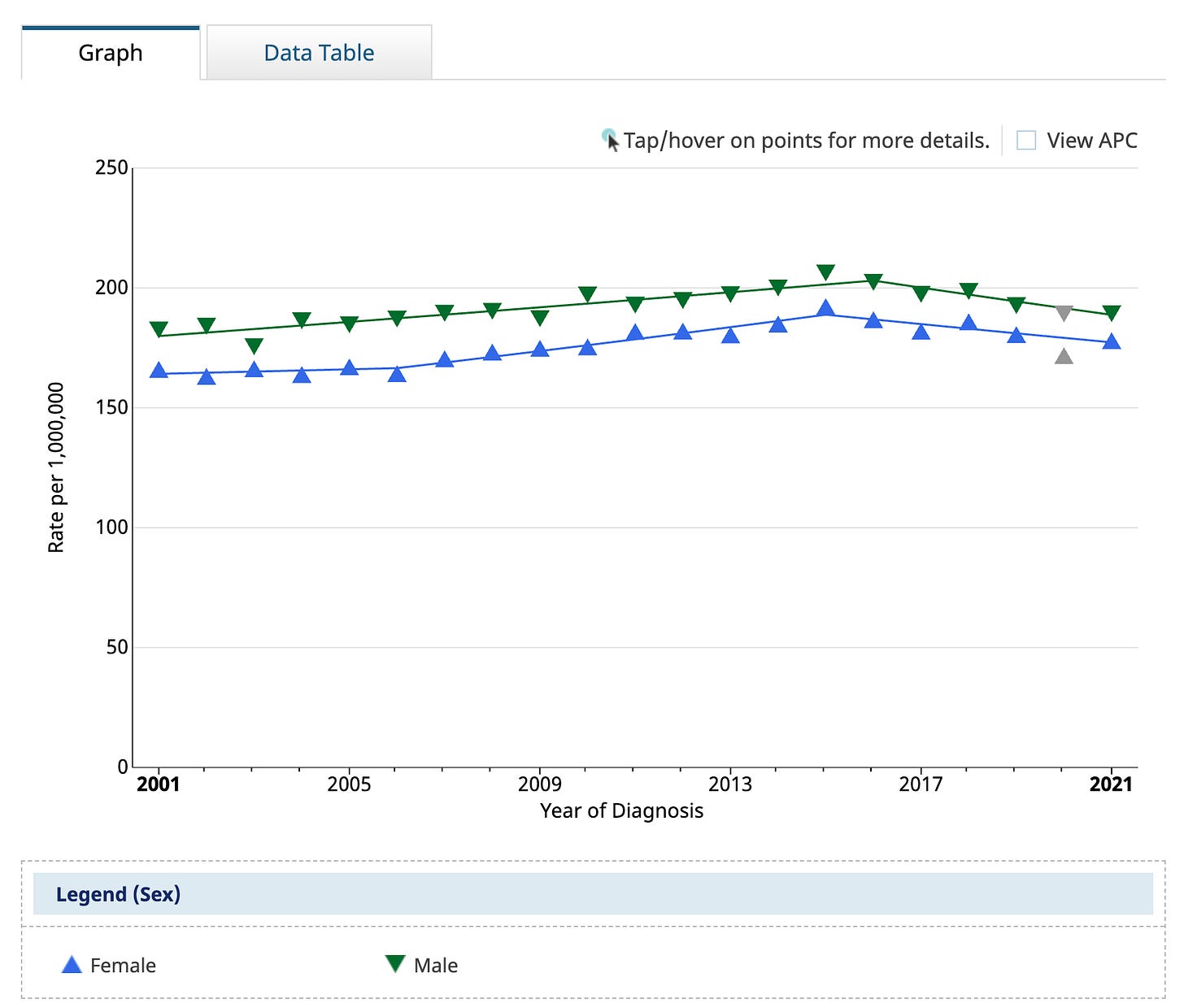Viewport: 1184px width, 1008px height.
Task: Click the Male data point for 2008
Action: [492, 311]
